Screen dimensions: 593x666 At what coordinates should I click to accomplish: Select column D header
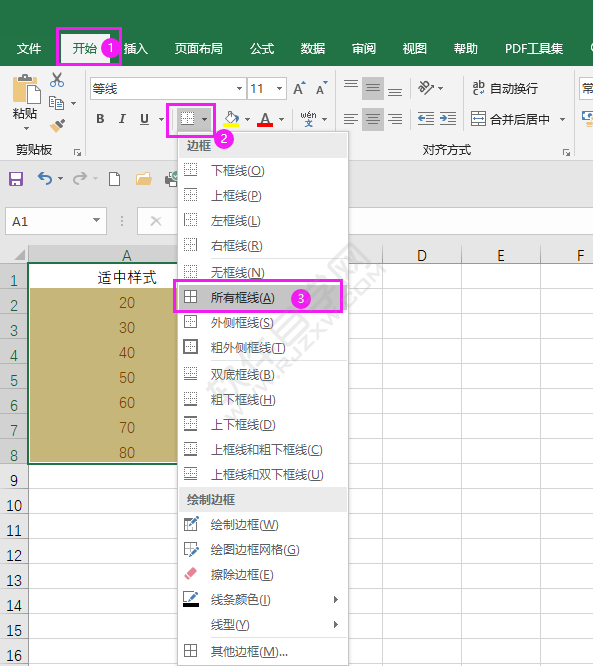[x=421, y=255]
